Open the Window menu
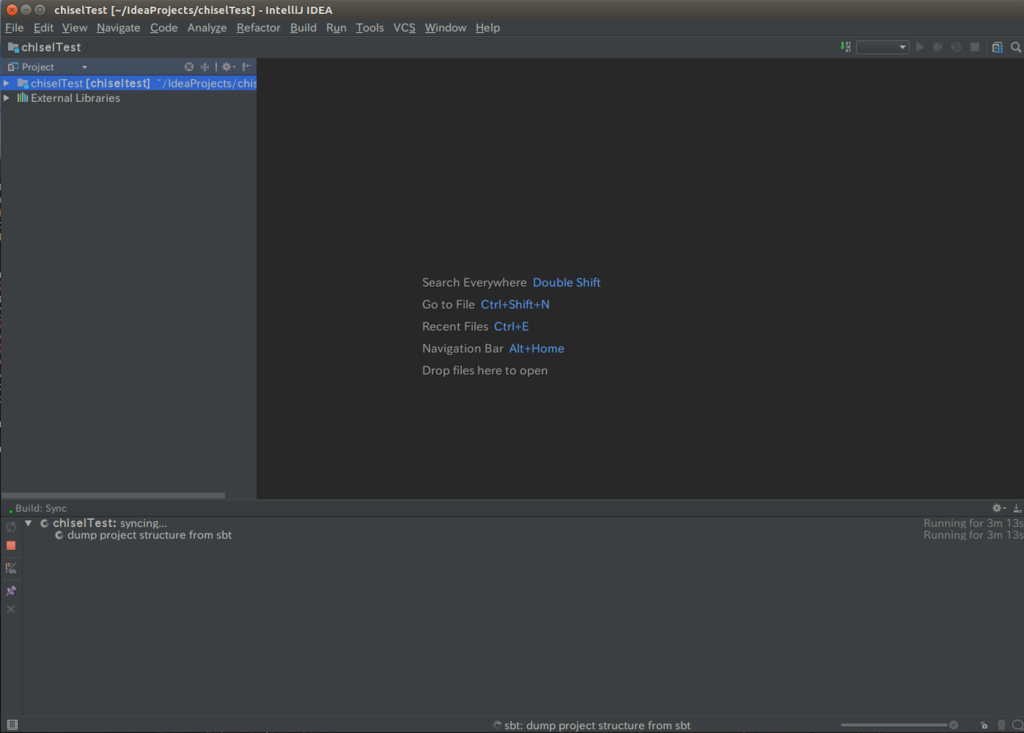This screenshot has width=1024, height=733. pyautogui.click(x=445, y=27)
